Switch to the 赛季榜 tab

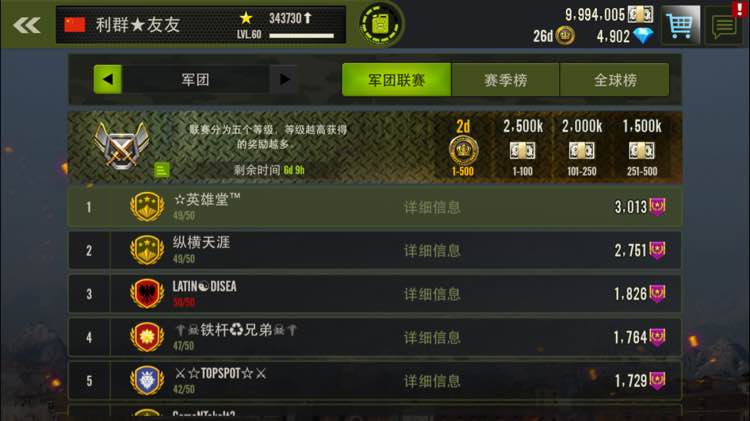506,80
